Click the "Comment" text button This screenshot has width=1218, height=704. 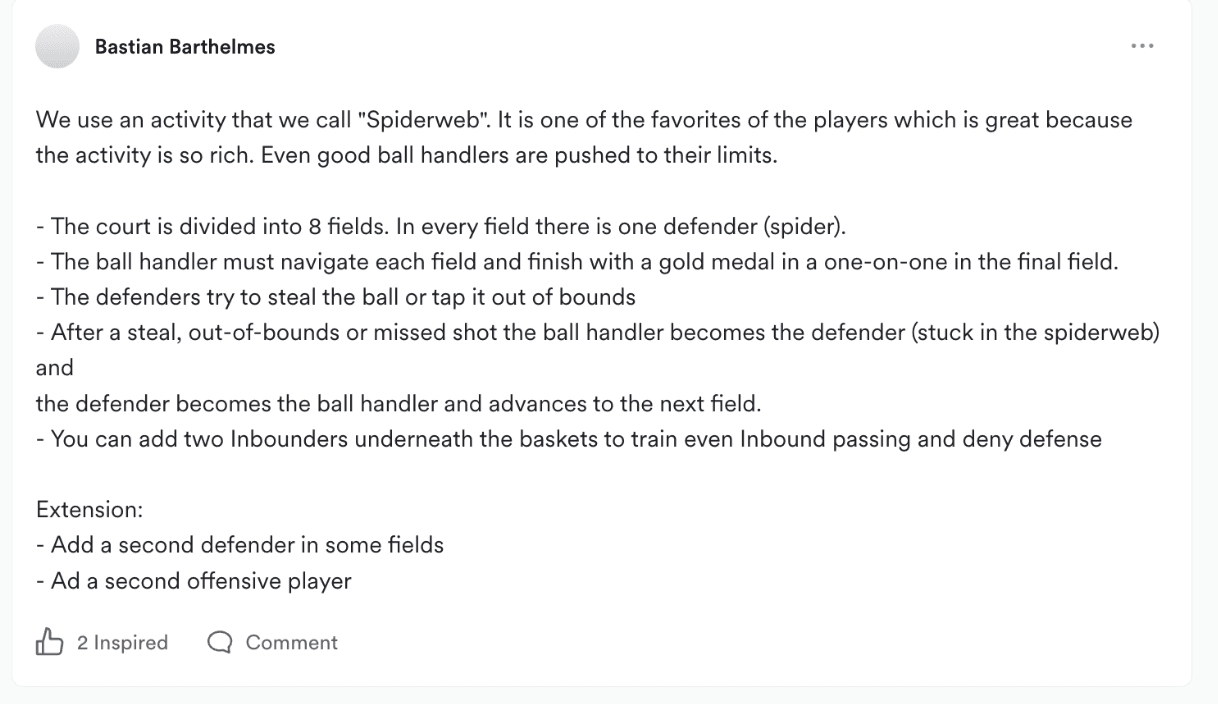pyautogui.click(x=292, y=643)
